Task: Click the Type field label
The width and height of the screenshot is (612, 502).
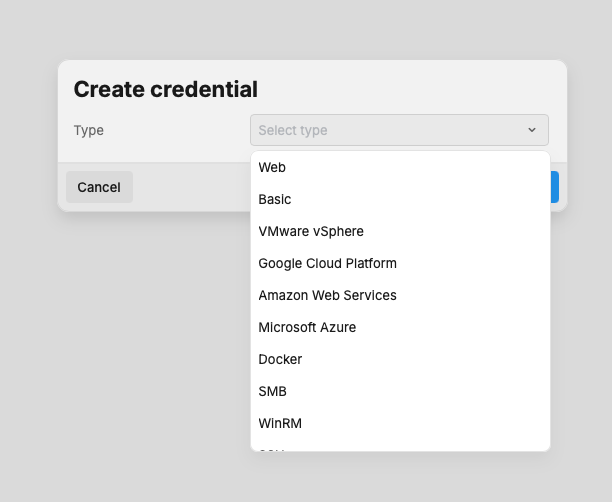Action: point(89,130)
